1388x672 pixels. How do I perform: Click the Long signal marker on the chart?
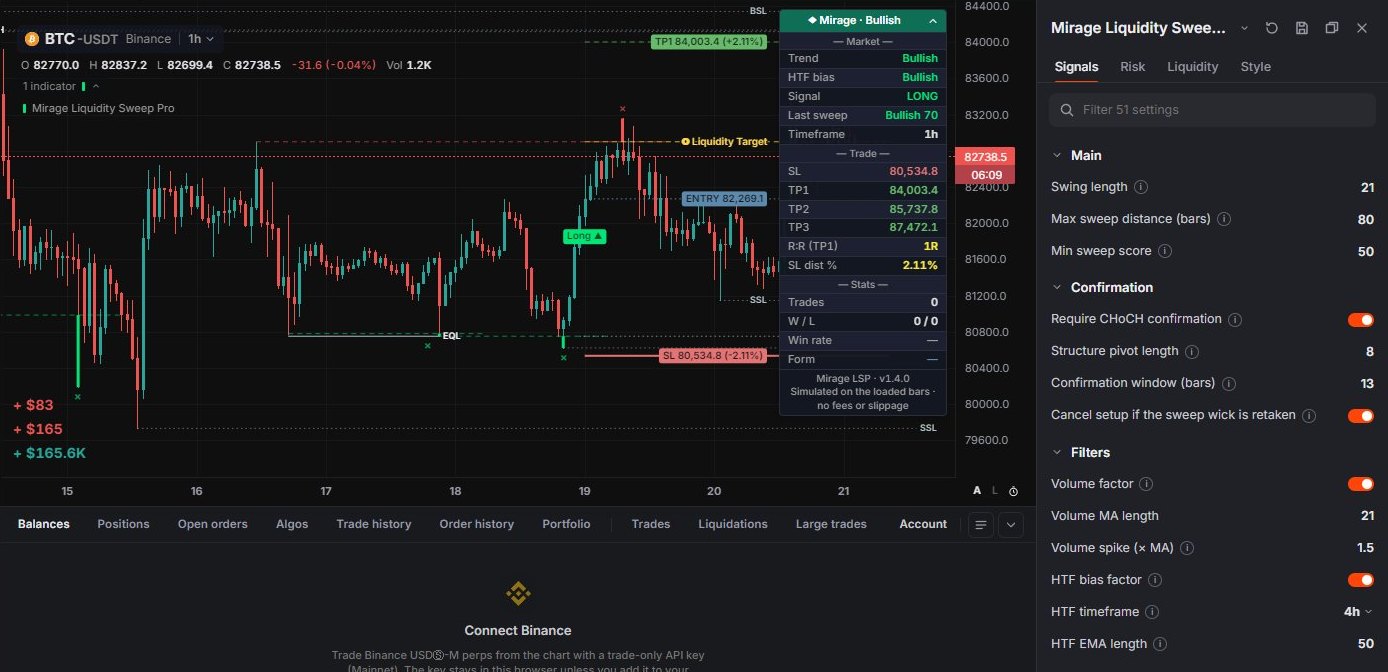(x=585, y=236)
